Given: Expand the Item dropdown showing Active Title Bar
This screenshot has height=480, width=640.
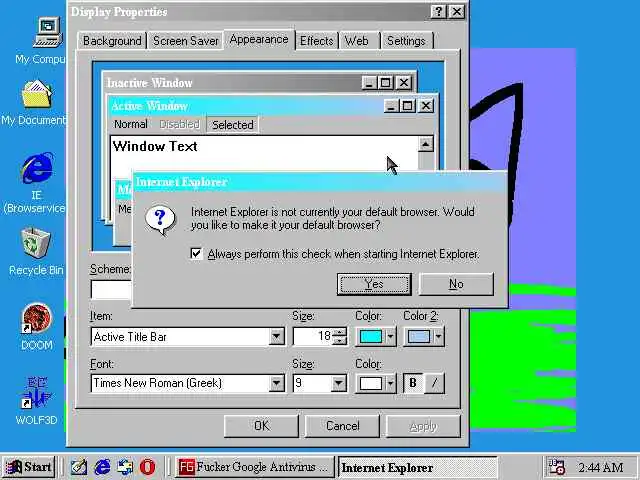Looking at the screenshot, I should coord(277,337).
